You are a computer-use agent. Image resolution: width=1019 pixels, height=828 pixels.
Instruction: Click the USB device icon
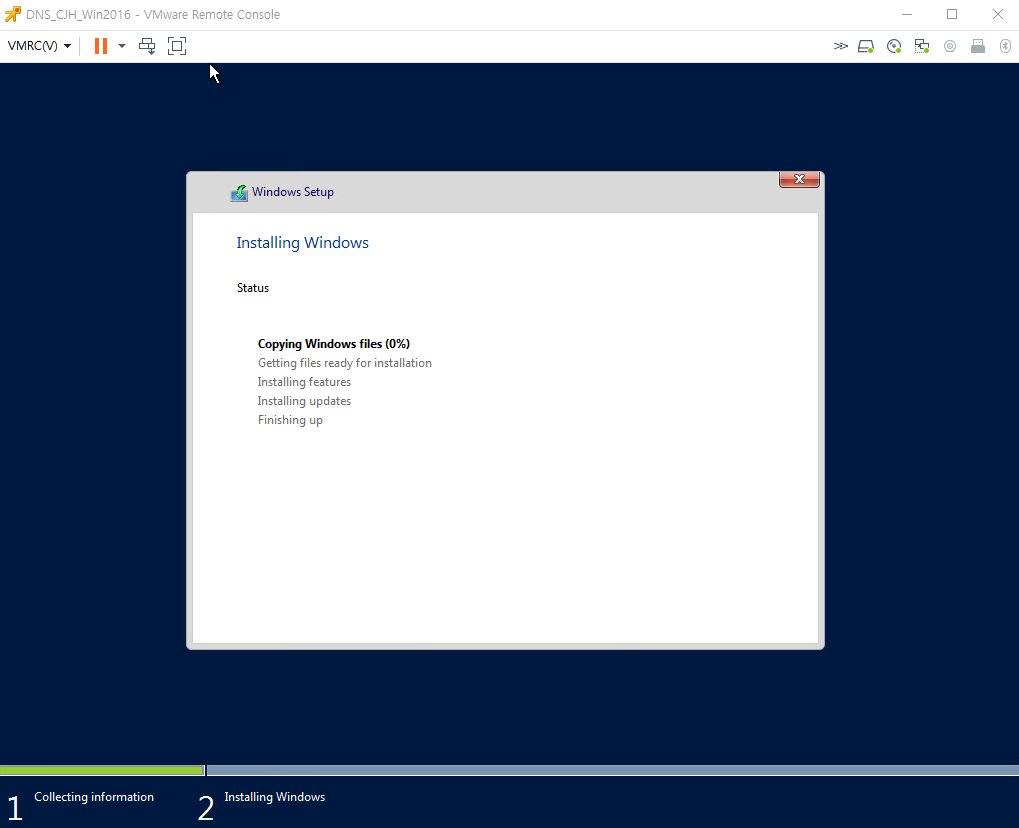(977, 46)
